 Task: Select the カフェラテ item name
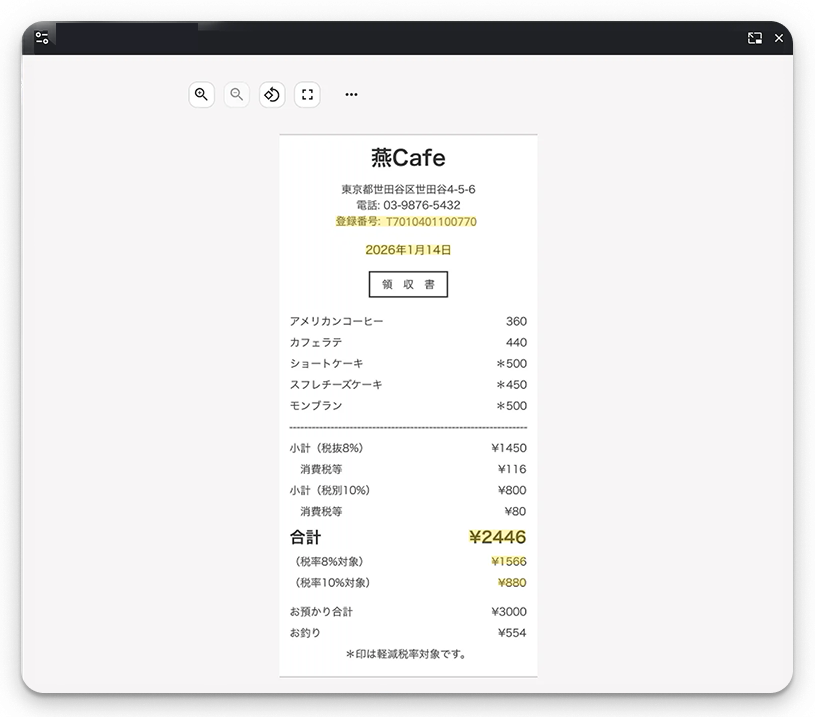pos(316,342)
